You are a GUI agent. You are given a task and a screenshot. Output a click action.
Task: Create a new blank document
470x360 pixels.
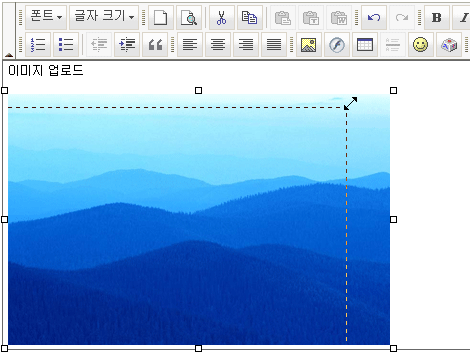pyautogui.click(x=161, y=17)
